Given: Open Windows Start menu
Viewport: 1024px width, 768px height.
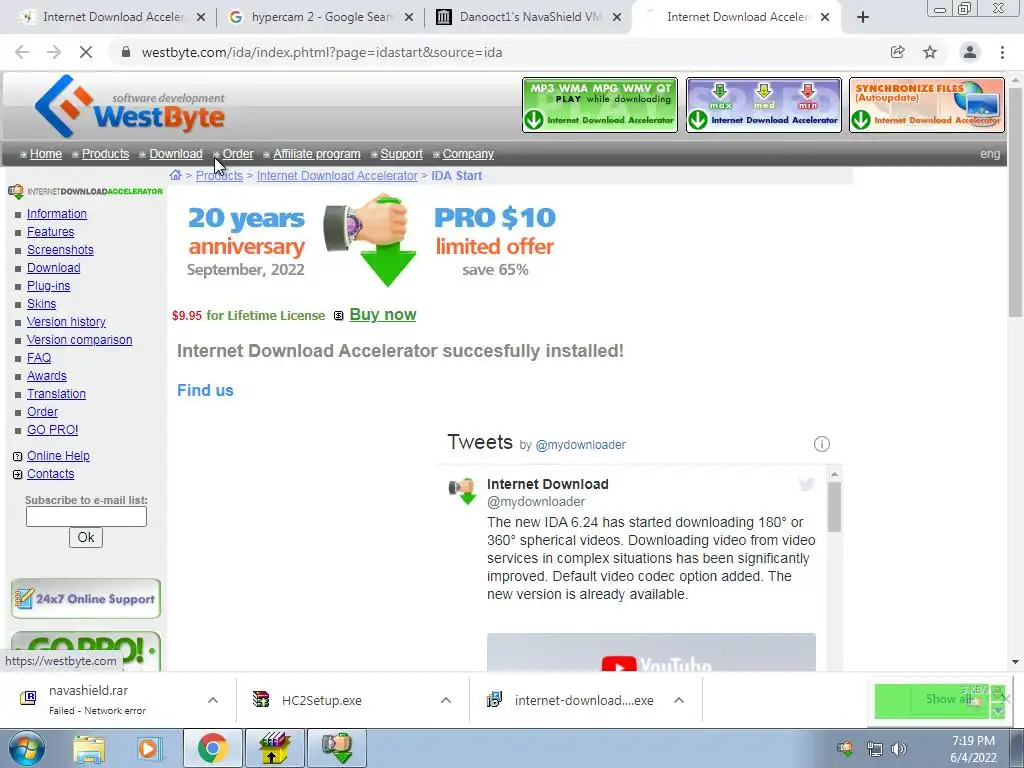Looking at the screenshot, I should pos(27,749).
